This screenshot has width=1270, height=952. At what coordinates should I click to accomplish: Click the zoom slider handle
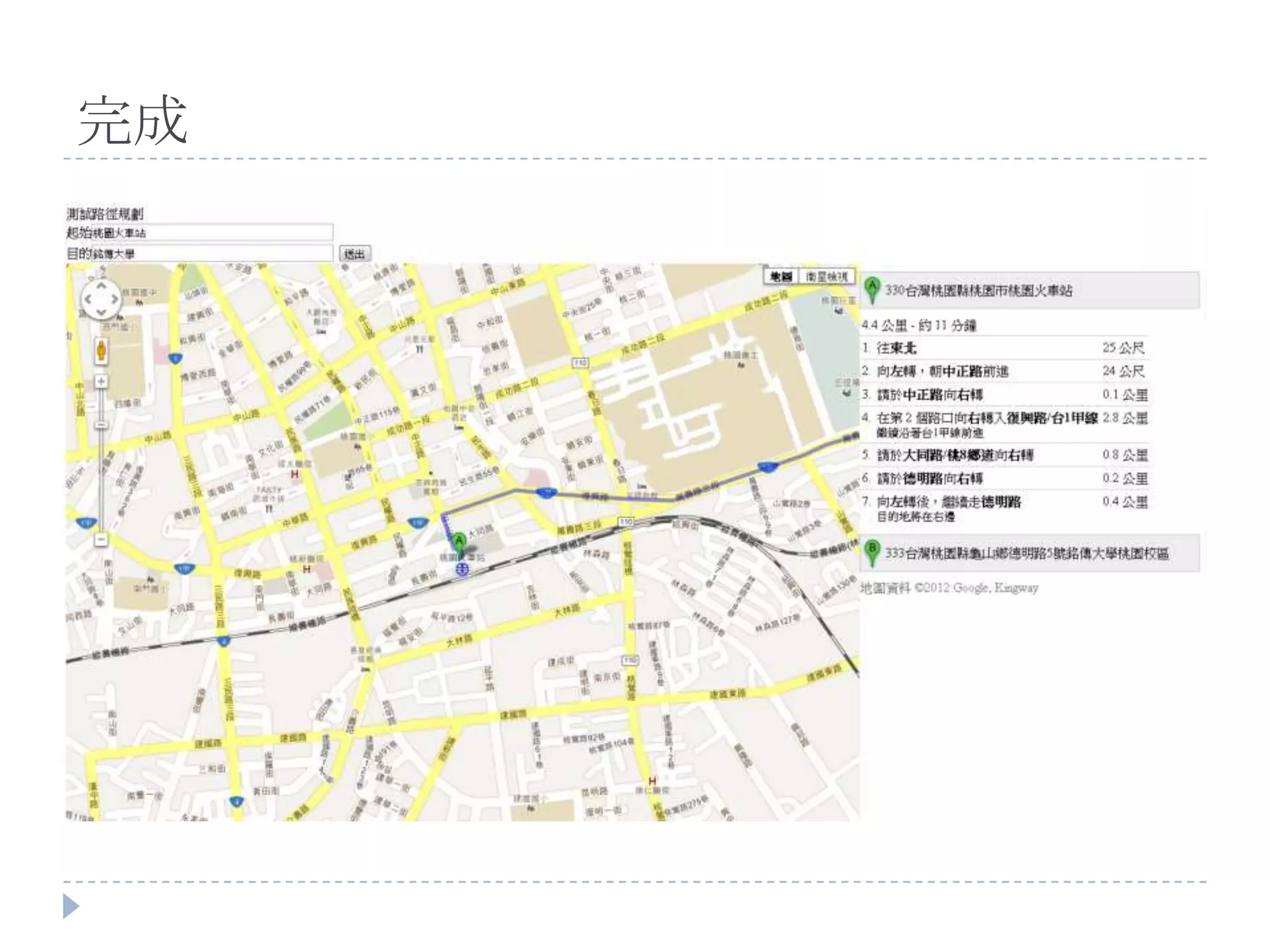[x=101, y=425]
